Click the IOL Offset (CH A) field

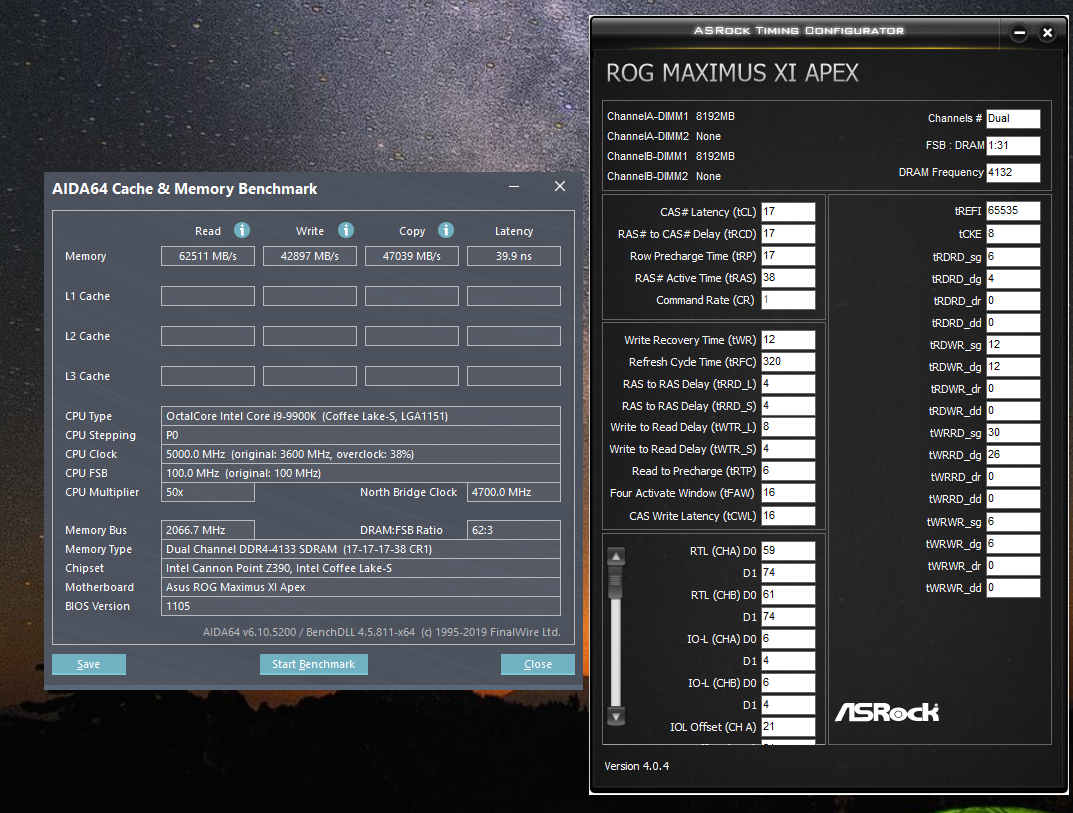tap(788, 727)
